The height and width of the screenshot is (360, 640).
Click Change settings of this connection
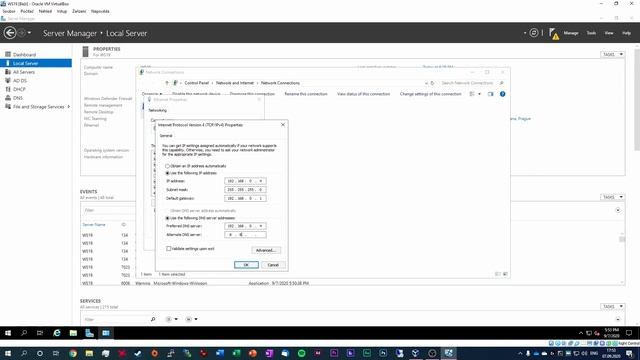pyautogui.click(x=430, y=94)
